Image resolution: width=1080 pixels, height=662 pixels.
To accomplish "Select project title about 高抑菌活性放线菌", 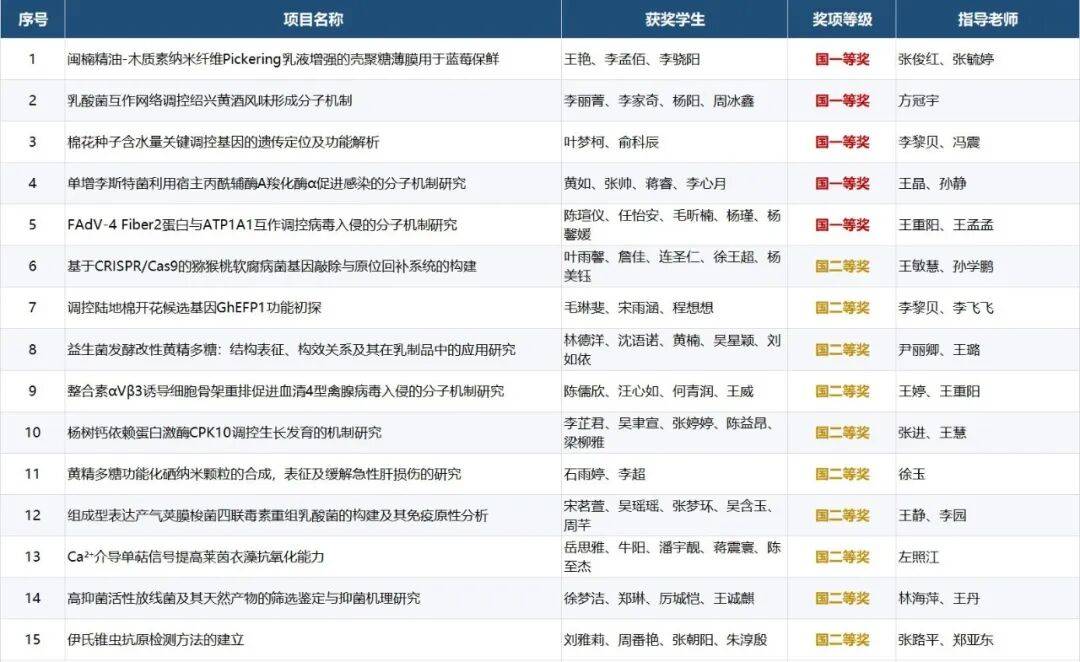I will pyautogui.click(x=244, y=597).
